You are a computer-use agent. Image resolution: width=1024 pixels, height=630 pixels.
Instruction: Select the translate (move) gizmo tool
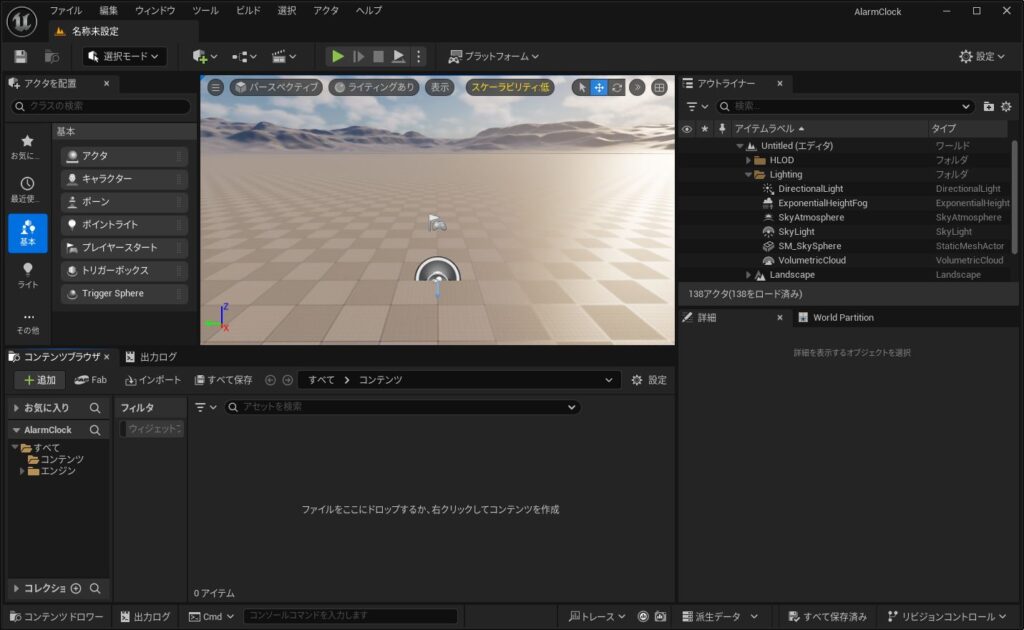pyautogui.click(x=599, y=88)
